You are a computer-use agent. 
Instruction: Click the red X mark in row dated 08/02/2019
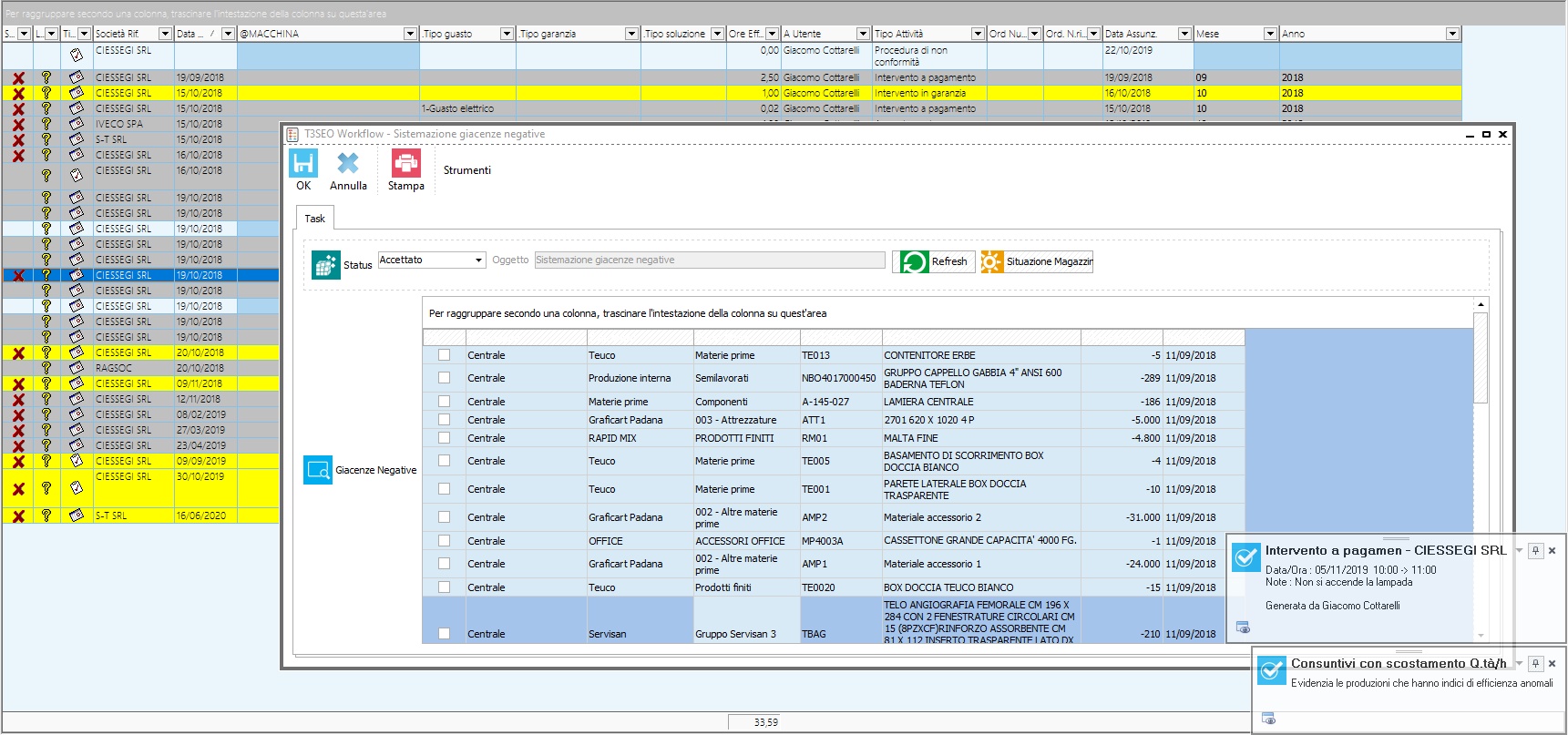pos(18,415)
